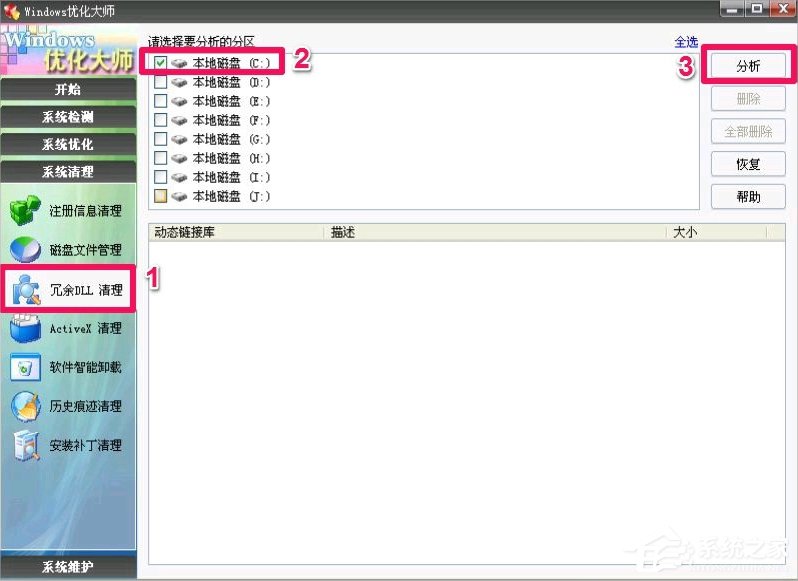Open the 系统优化 sidebar section

[x=68, y=144]
